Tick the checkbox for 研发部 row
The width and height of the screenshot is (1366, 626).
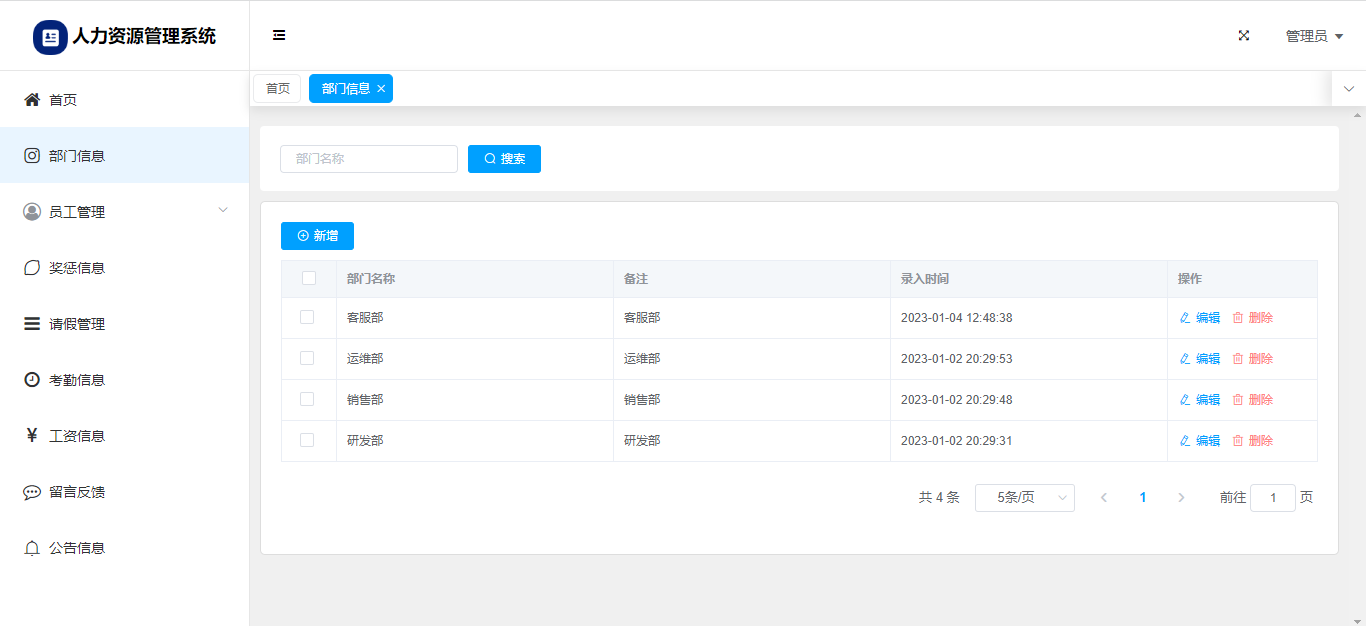click(307, 440)
